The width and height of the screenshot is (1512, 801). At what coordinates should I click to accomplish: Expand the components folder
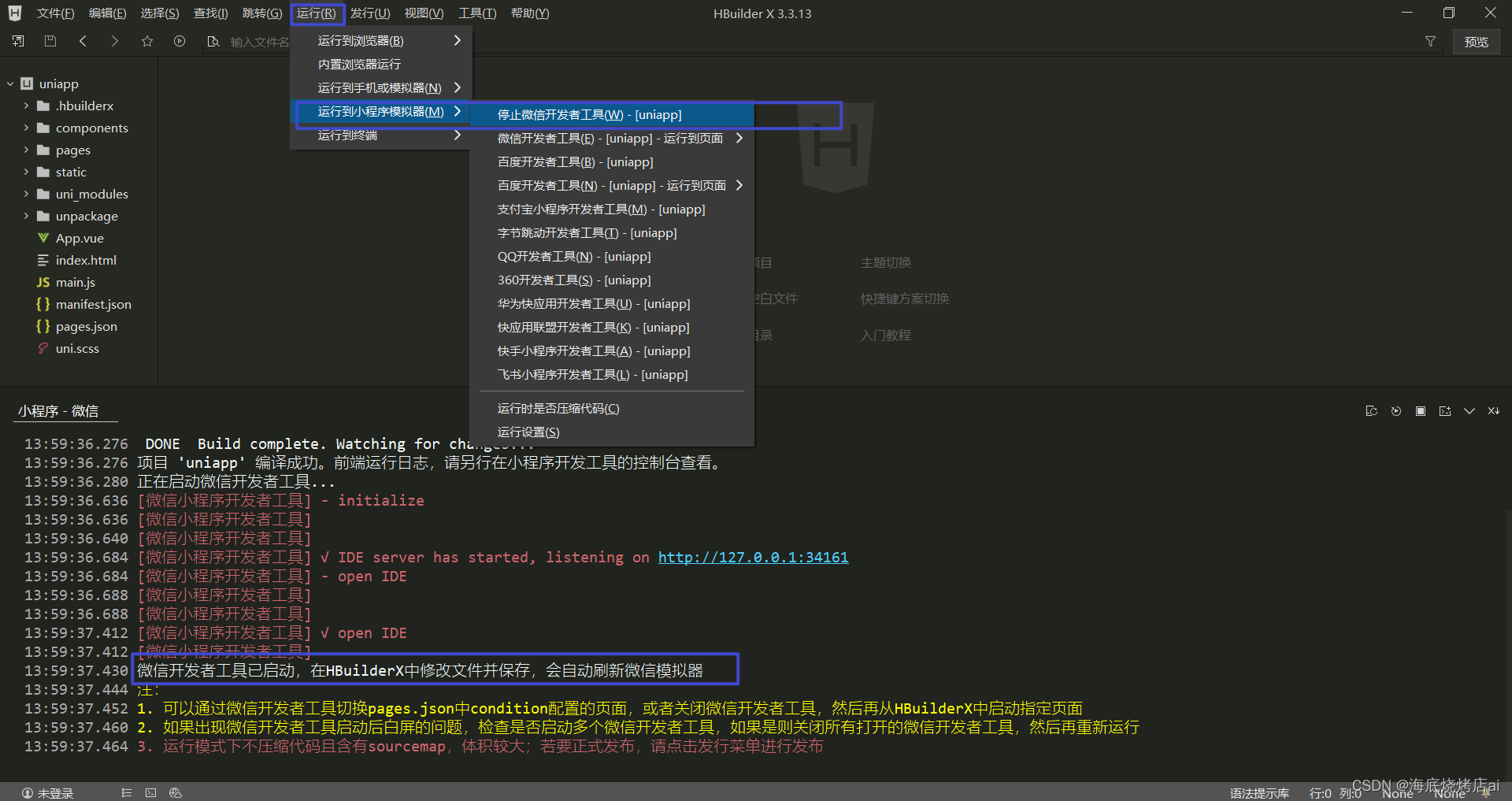pos(26,128)
